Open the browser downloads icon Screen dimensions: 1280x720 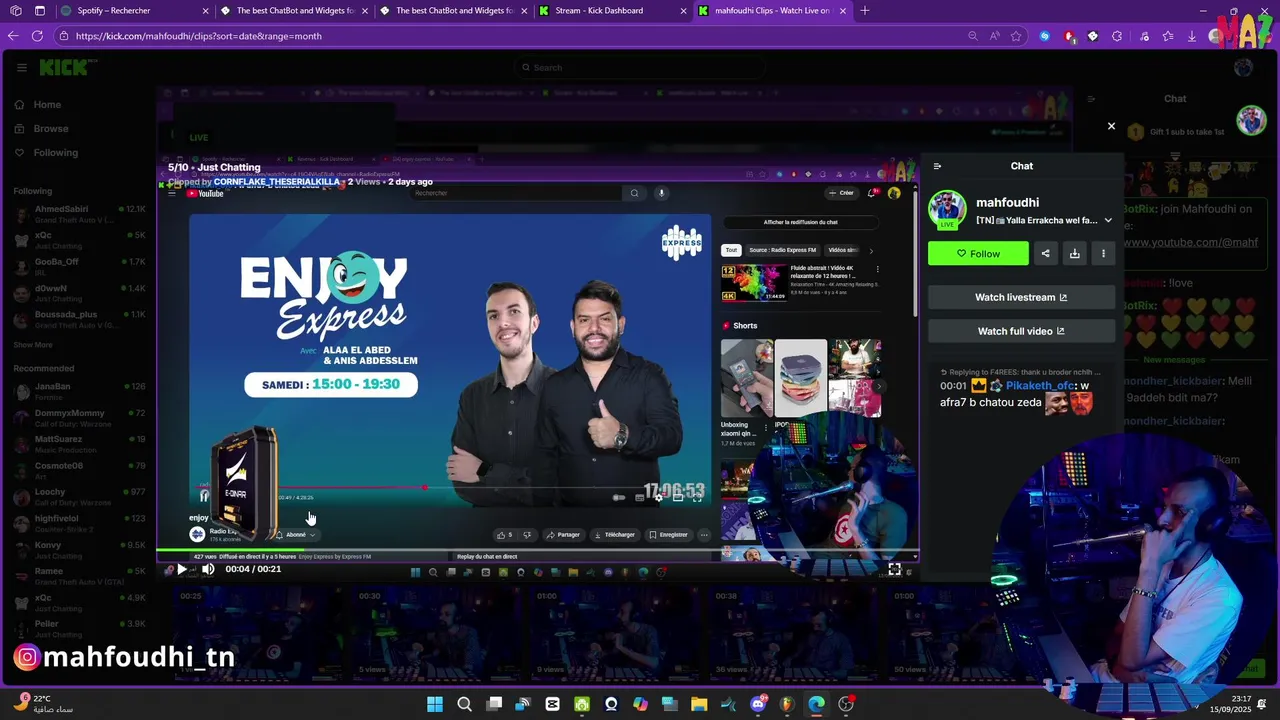[1192, 36]
